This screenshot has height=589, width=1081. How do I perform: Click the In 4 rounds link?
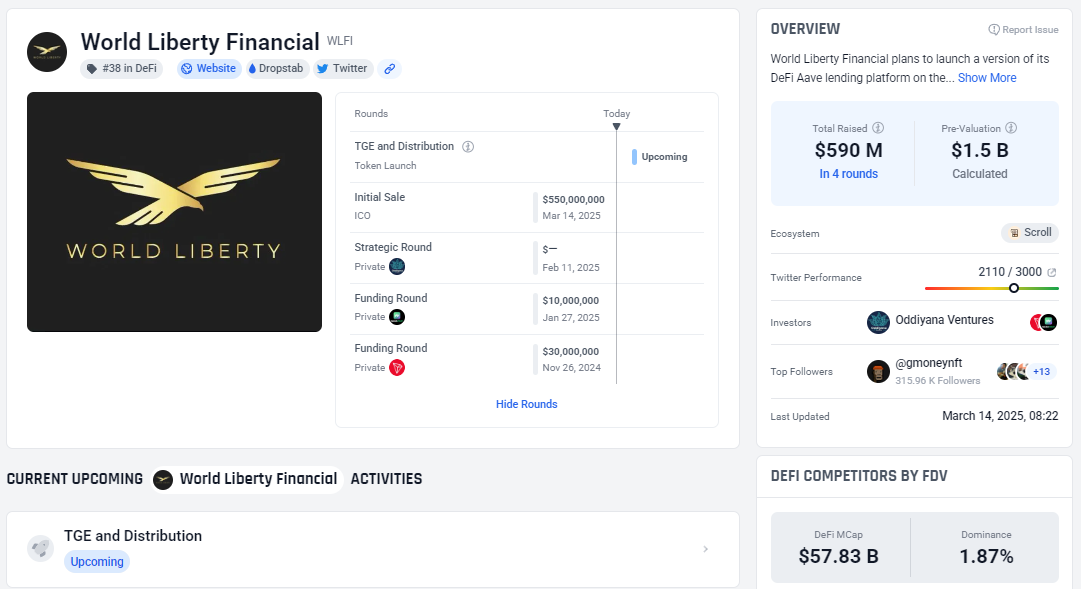coord(848,174)
